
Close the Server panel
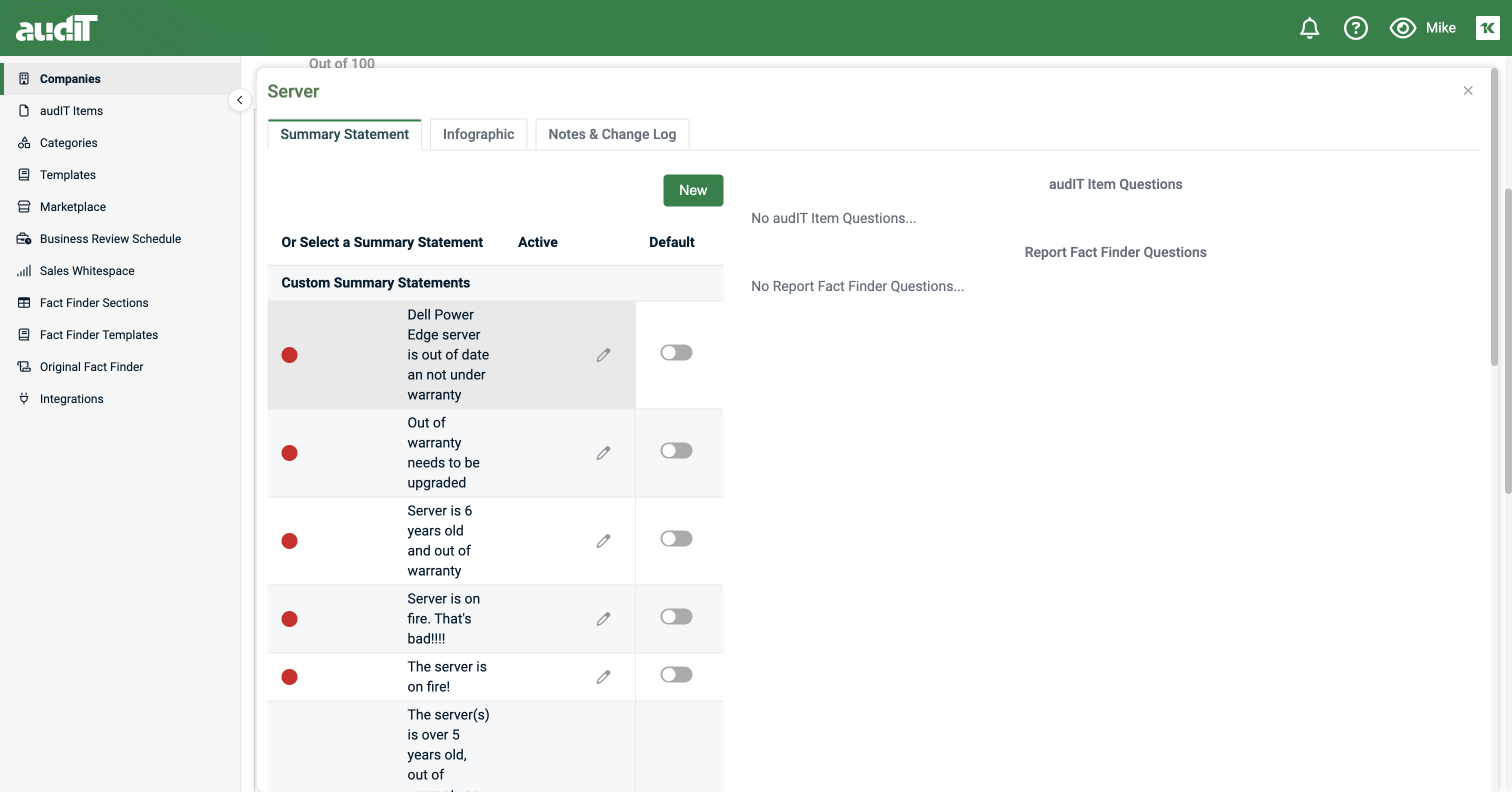point(1467,90)
